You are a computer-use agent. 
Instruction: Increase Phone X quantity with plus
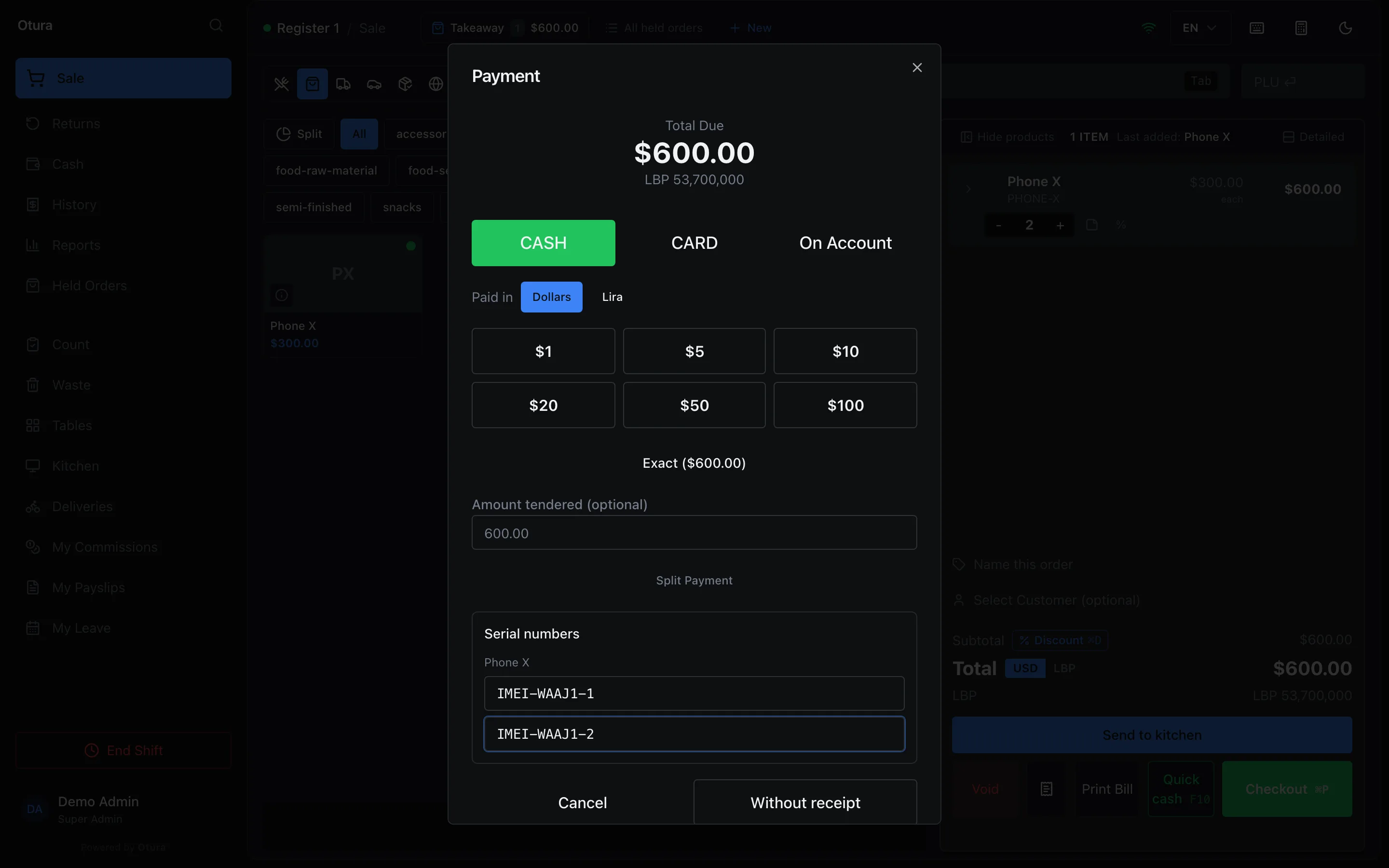pos(1060,225)
